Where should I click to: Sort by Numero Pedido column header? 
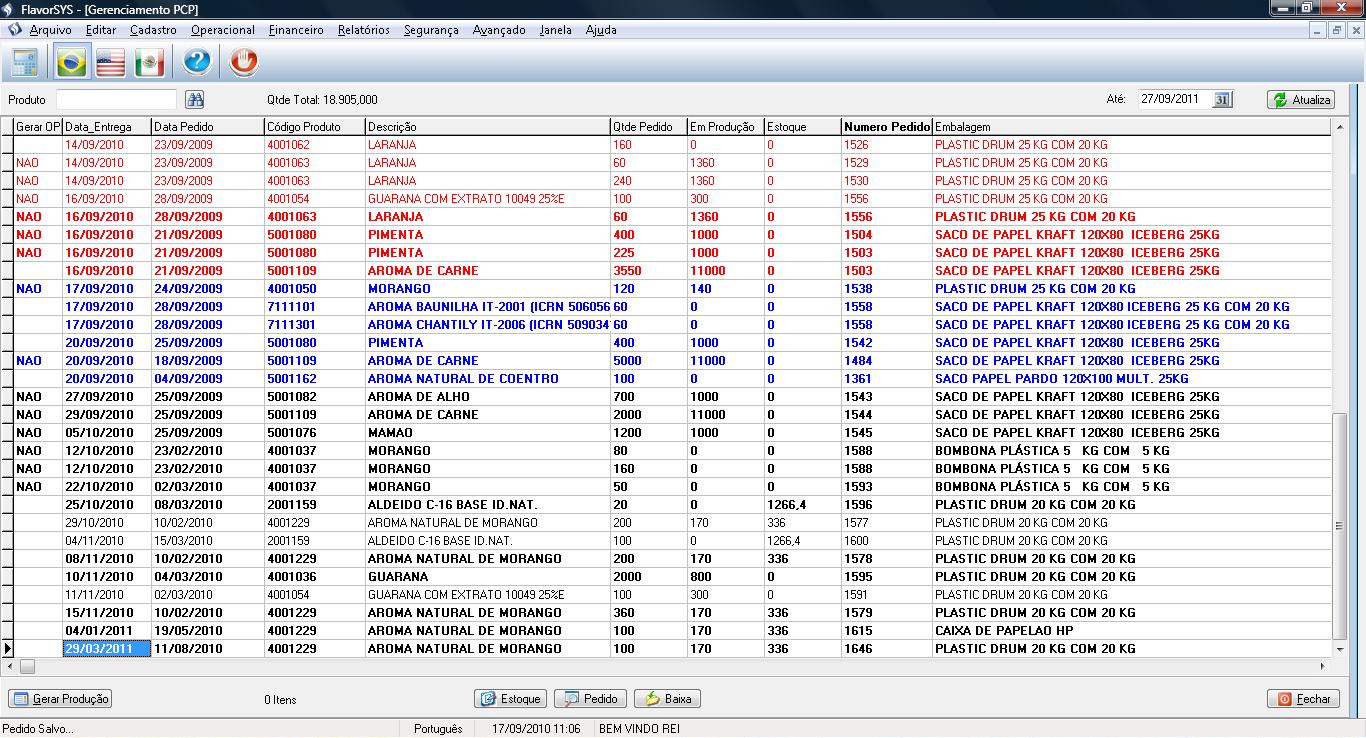(886, 127)
